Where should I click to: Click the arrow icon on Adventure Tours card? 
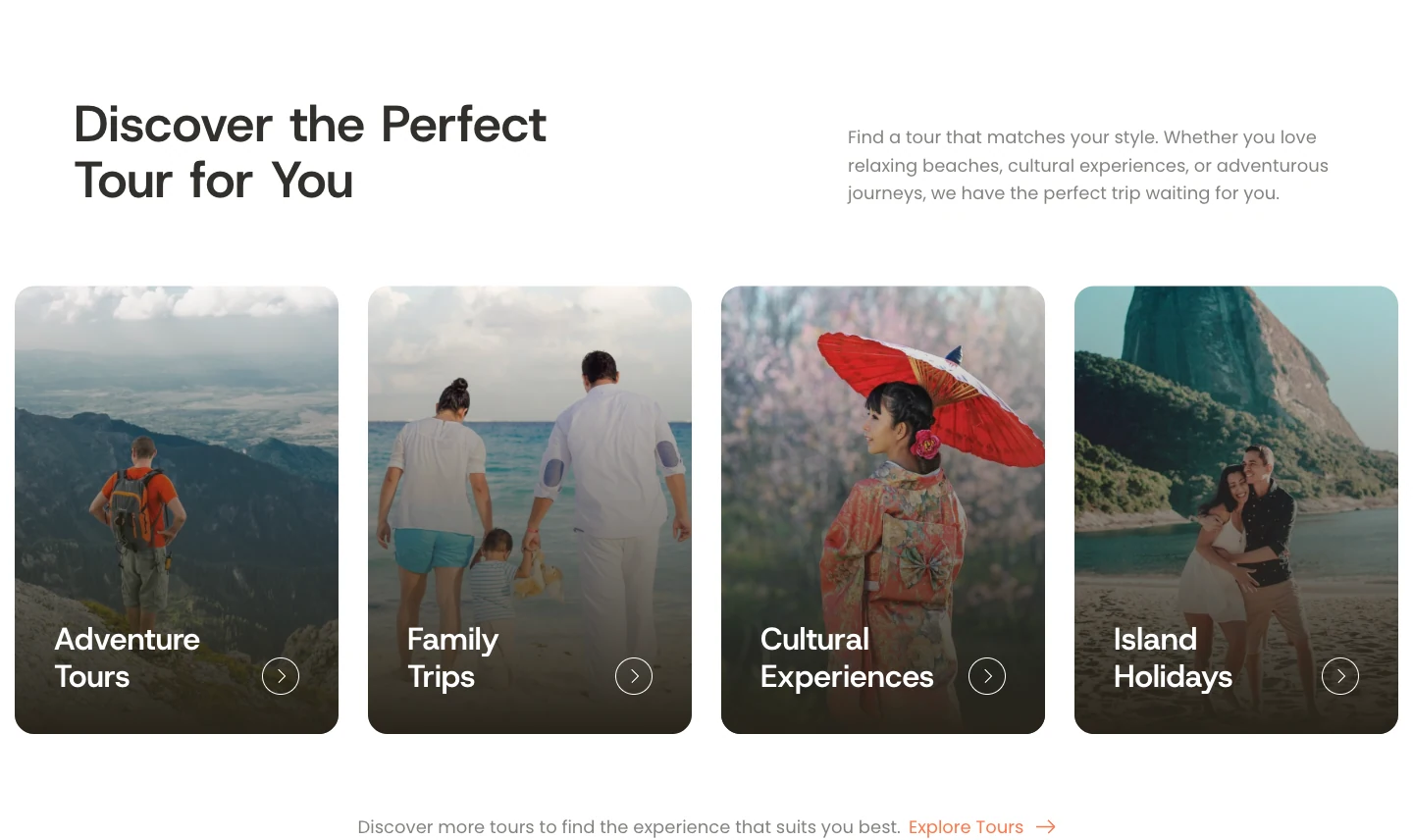[x=281, y=676]
